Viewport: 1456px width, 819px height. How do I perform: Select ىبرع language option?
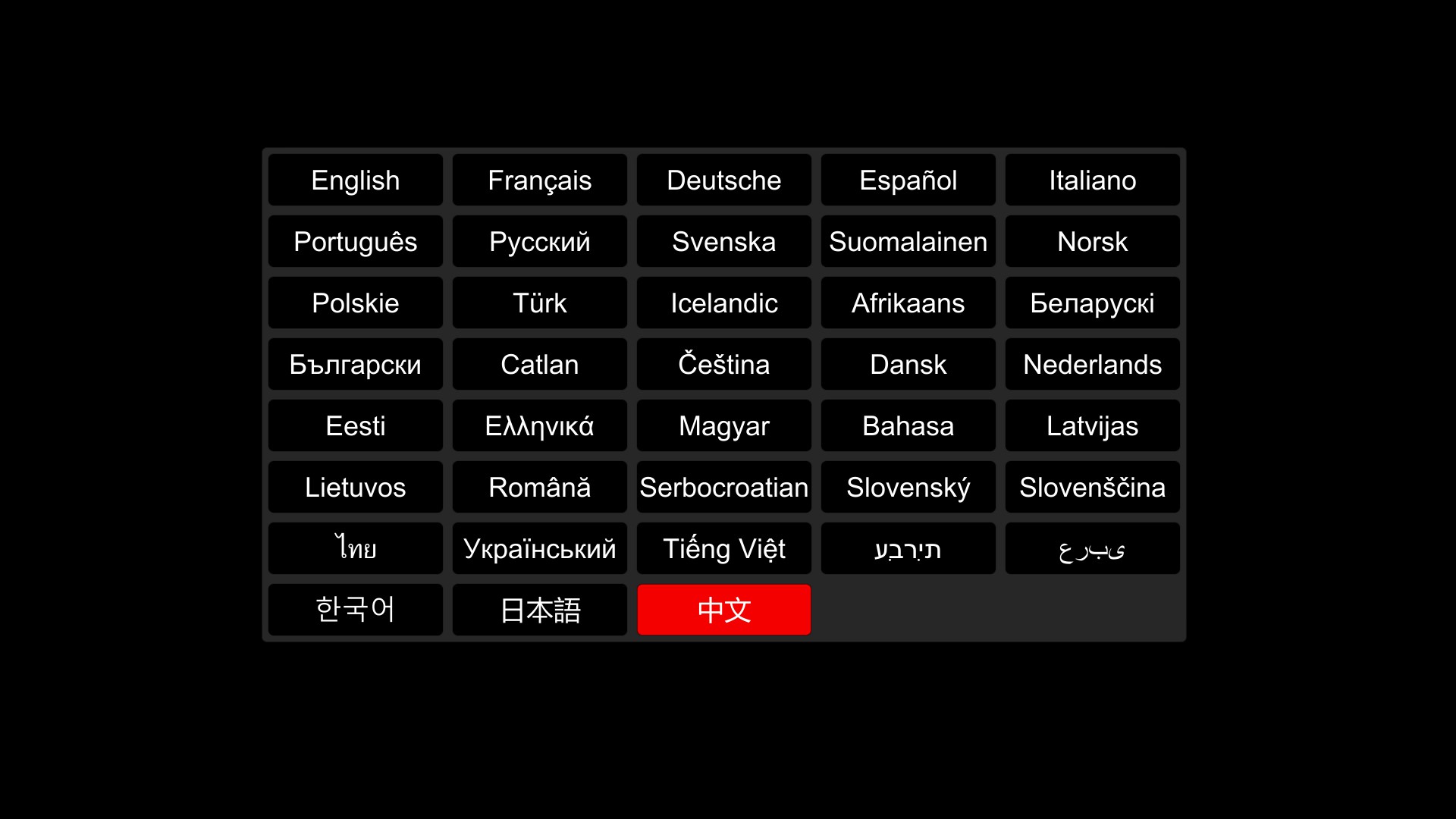click(x=1092, y=548)
